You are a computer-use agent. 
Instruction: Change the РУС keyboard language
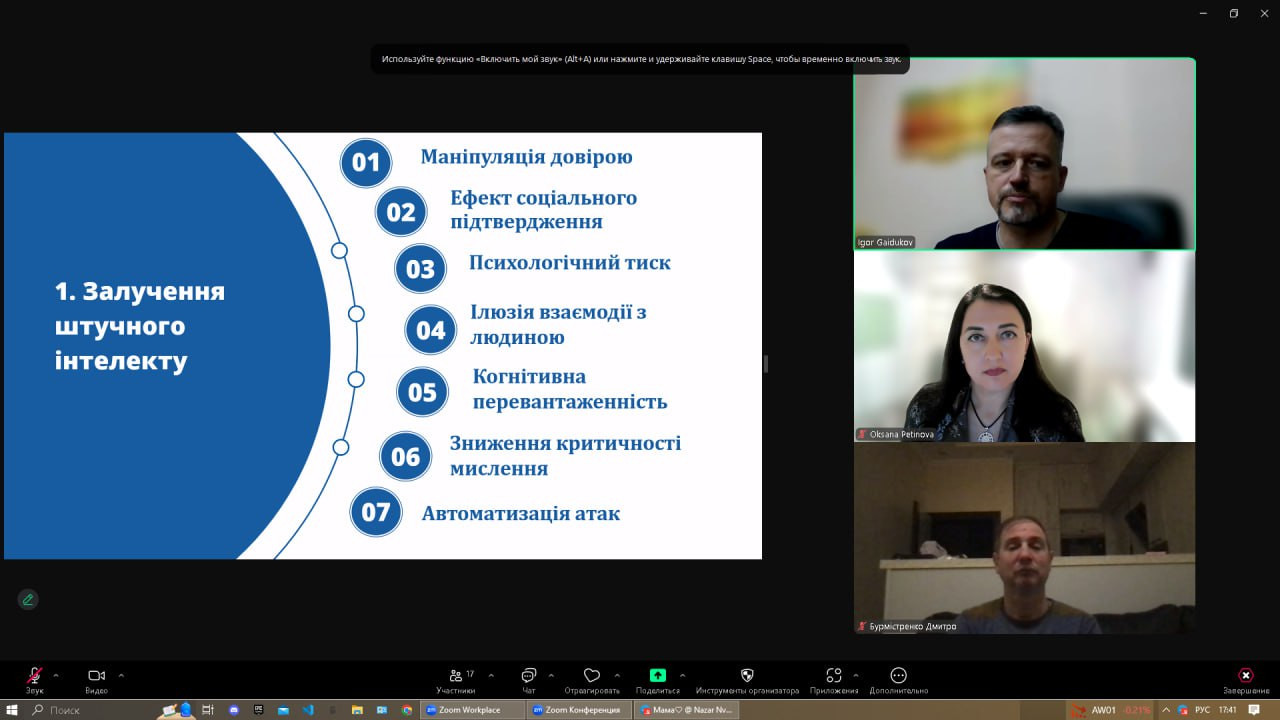1202,710
